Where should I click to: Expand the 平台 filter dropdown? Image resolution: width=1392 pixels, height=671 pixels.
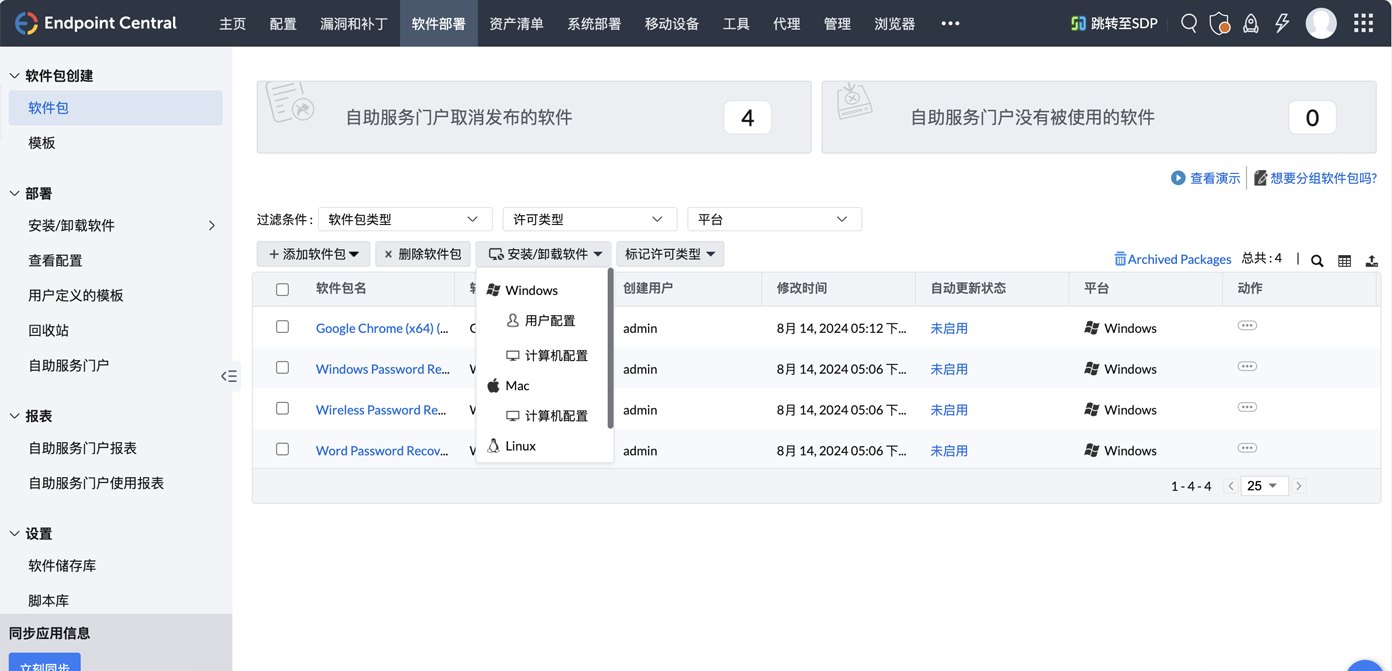tap(773, 219)
